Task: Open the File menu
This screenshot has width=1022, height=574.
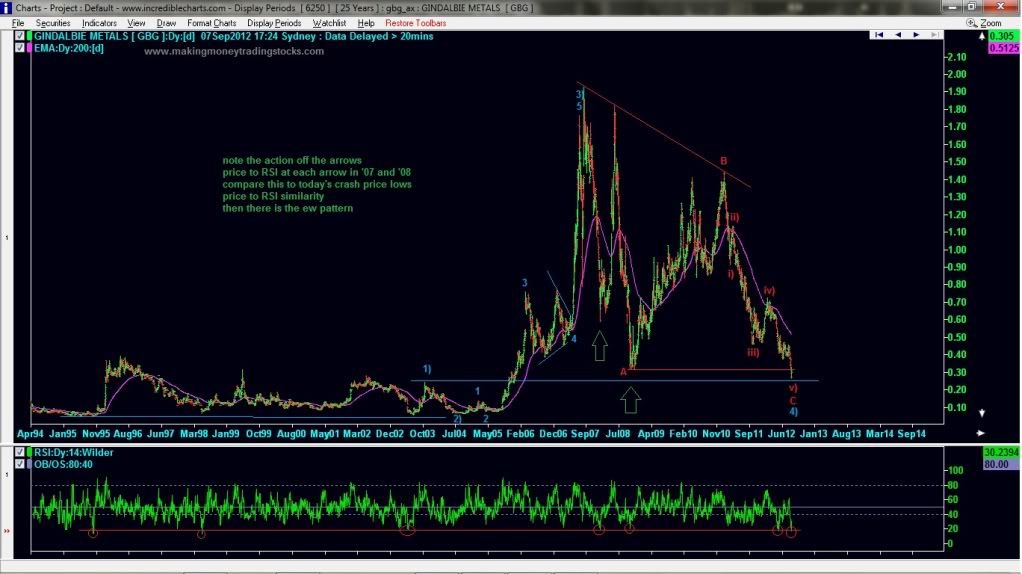Action: pos(18,23)
